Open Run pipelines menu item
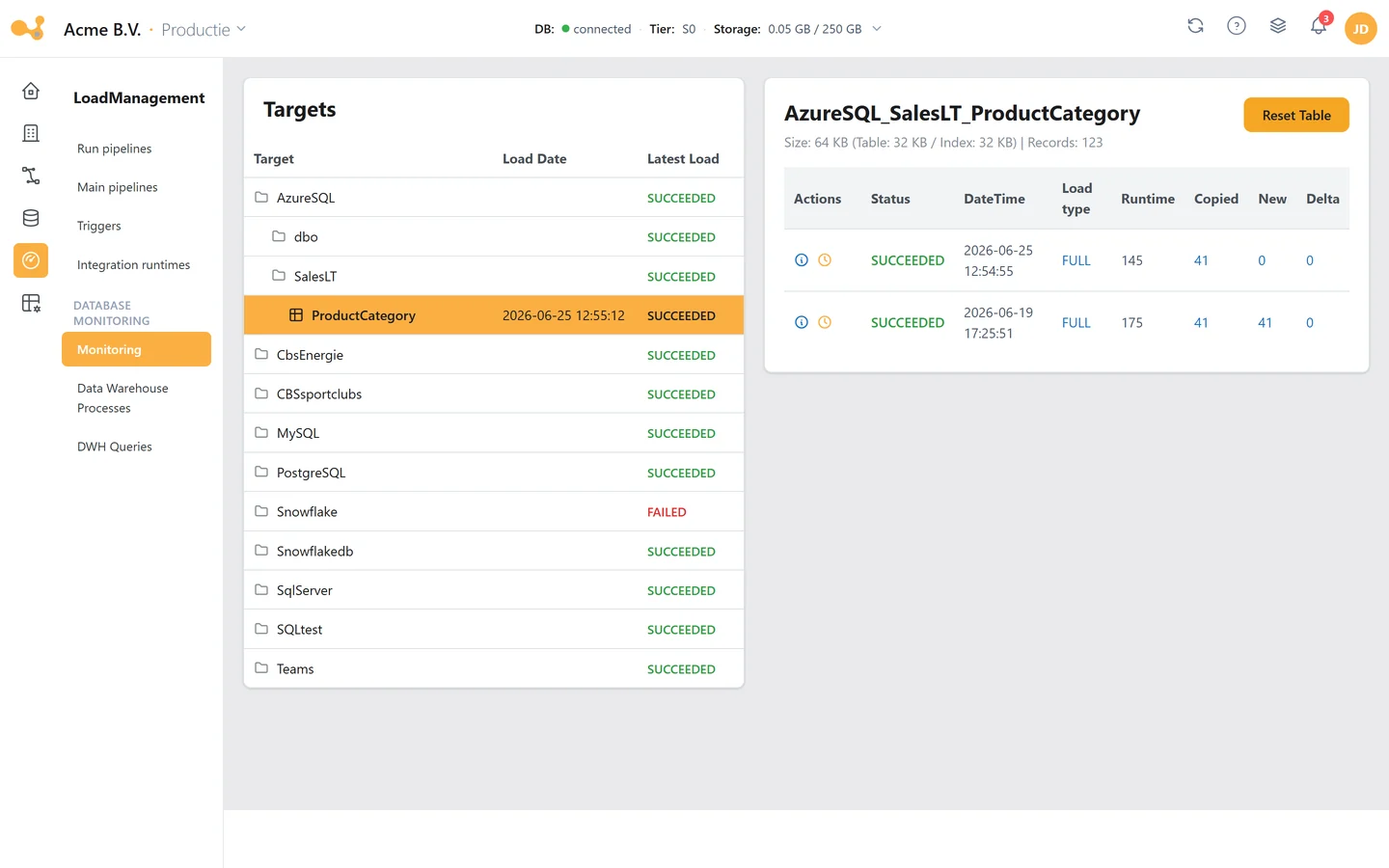The image size is (1389, 868). click(x=136, y=149)
